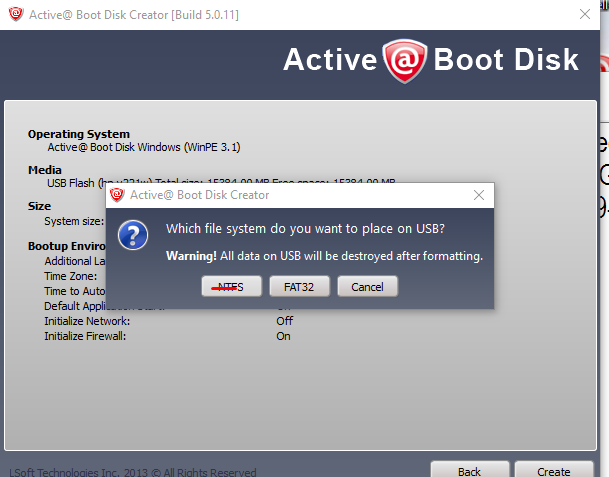This screenshot has width=609, height=477.
Task: Cancel the file system dialog
Action: click(x=367, y=287)
